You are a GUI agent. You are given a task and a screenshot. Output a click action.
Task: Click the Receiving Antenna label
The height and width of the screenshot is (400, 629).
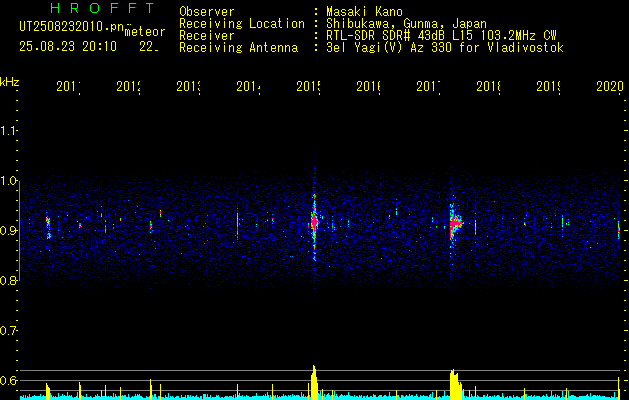[238, 48]
